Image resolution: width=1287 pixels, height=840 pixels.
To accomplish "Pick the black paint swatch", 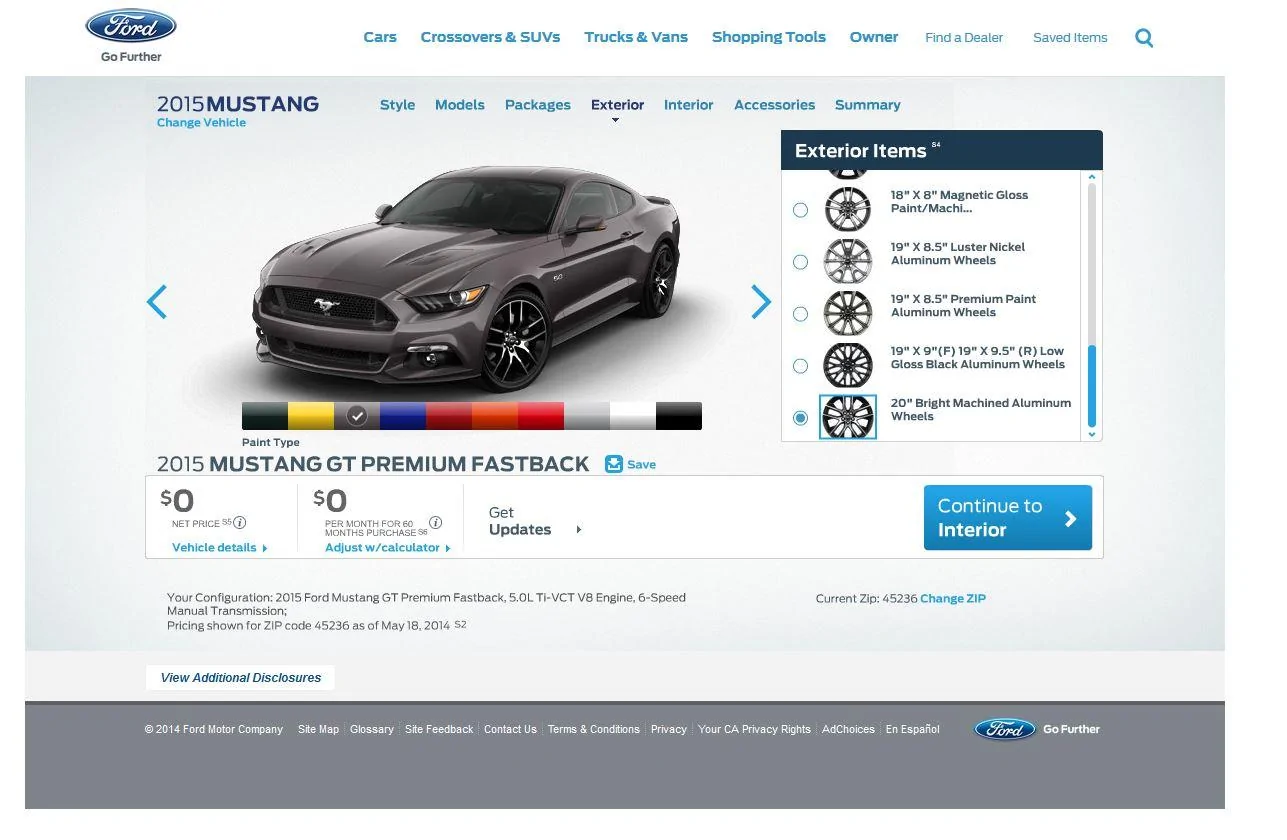I will (x=679, y=416).
